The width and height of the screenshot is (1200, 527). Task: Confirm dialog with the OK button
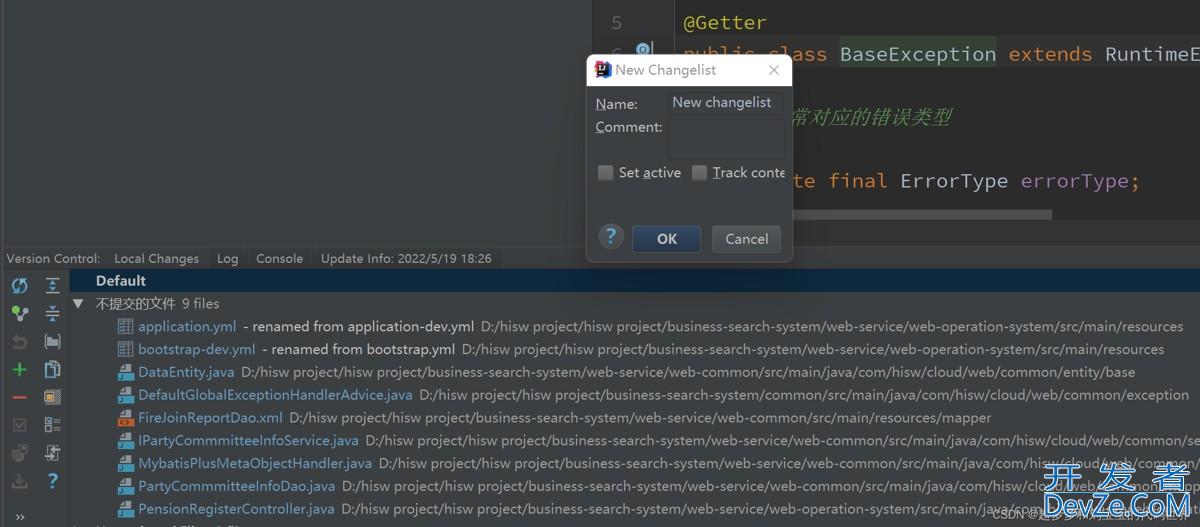click(666, 239)
